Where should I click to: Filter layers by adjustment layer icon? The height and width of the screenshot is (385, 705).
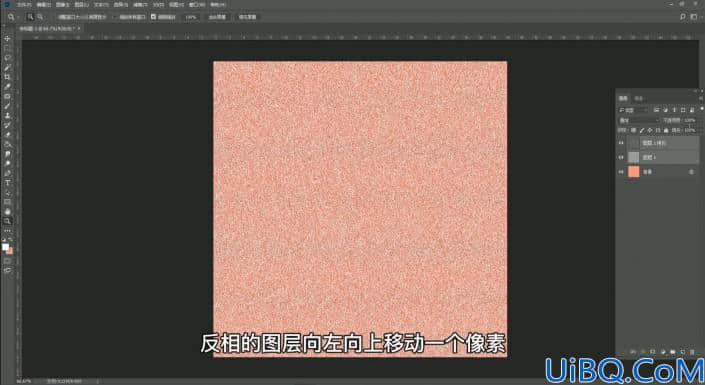click(665, 110)
